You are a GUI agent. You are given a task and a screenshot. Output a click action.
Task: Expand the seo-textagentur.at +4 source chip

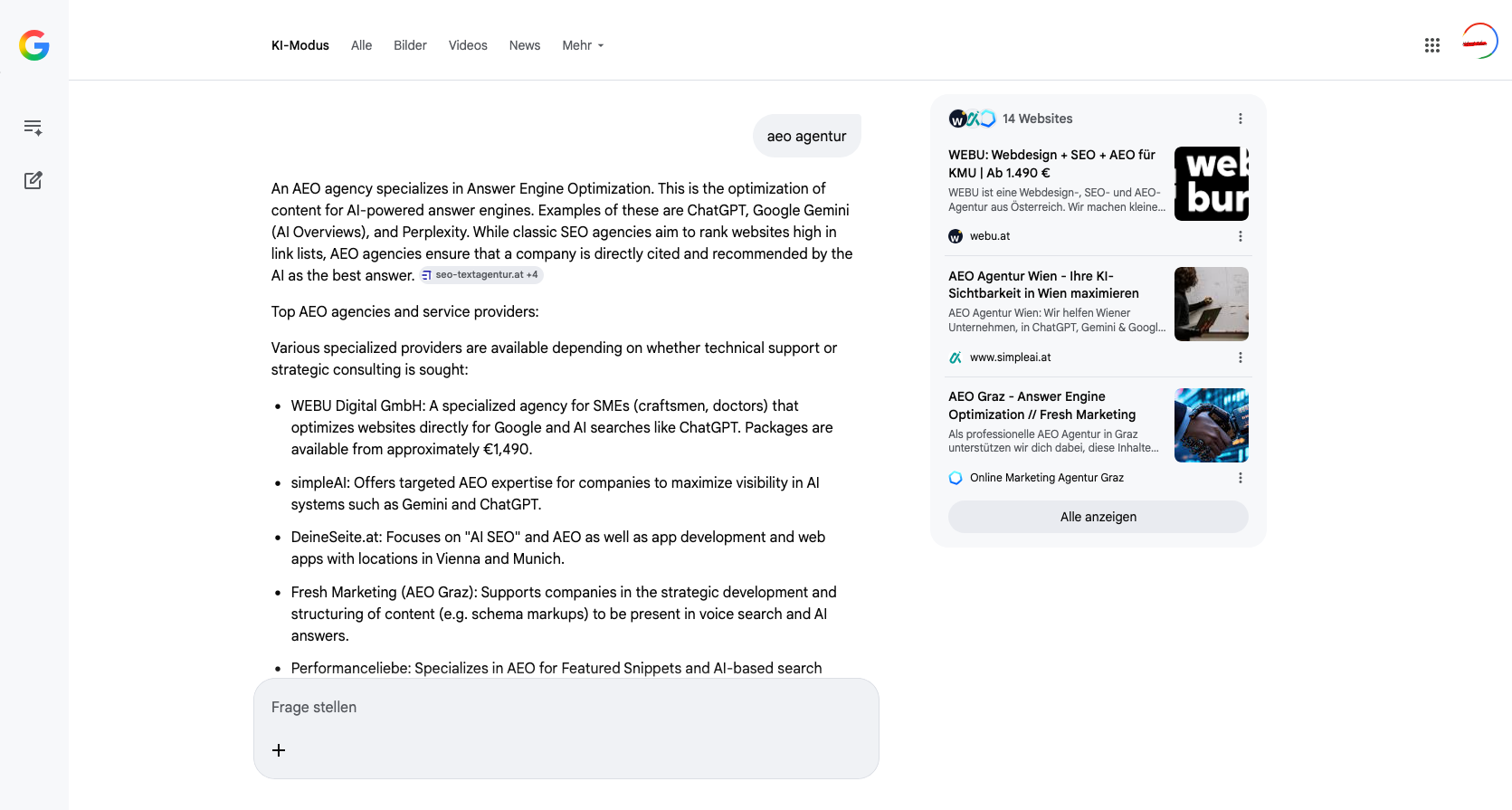[480, 275]
